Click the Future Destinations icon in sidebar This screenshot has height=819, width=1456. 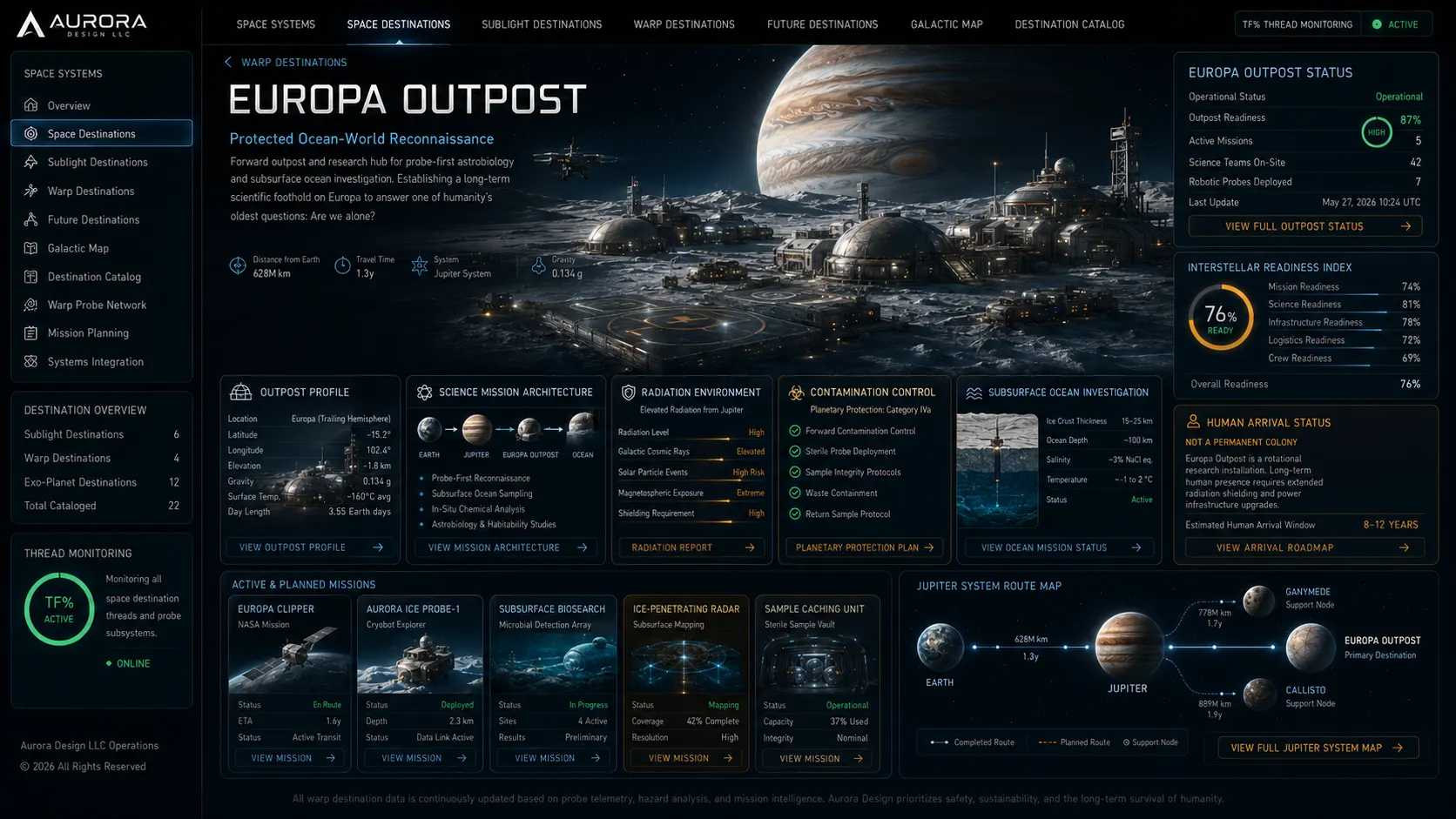click(31, 219)
